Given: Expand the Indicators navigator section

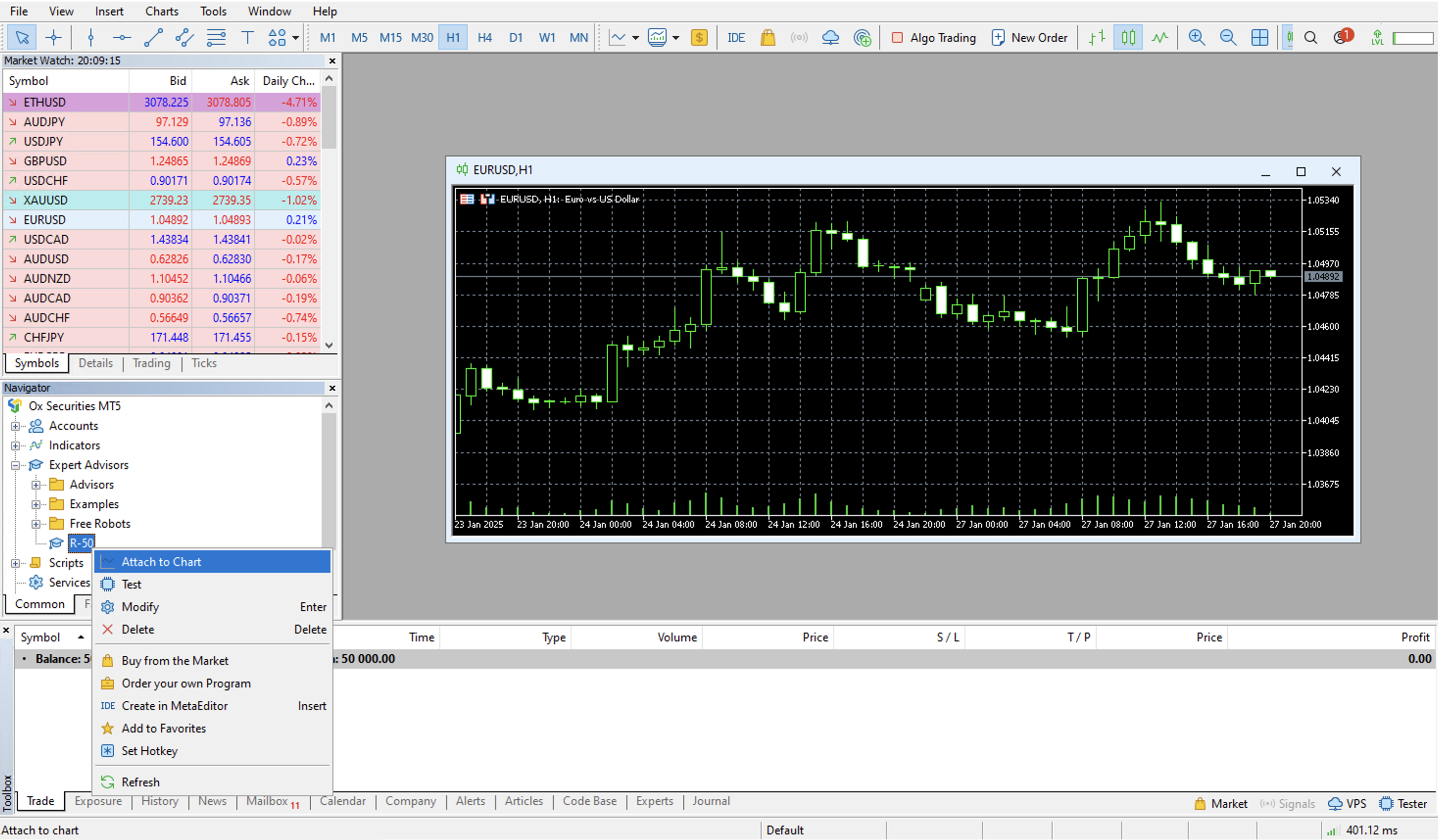Looking at the screenshot, I should tap(15, 445).
